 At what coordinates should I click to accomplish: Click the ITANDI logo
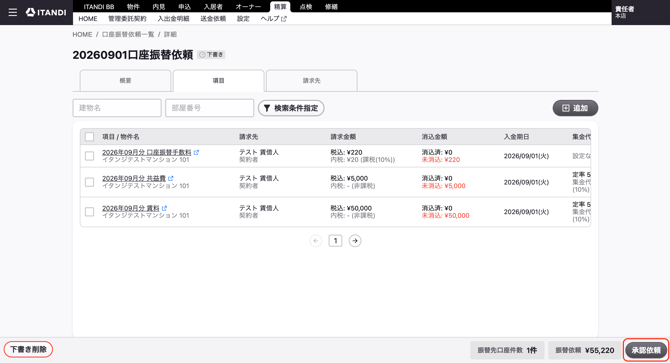pos(46,12)
